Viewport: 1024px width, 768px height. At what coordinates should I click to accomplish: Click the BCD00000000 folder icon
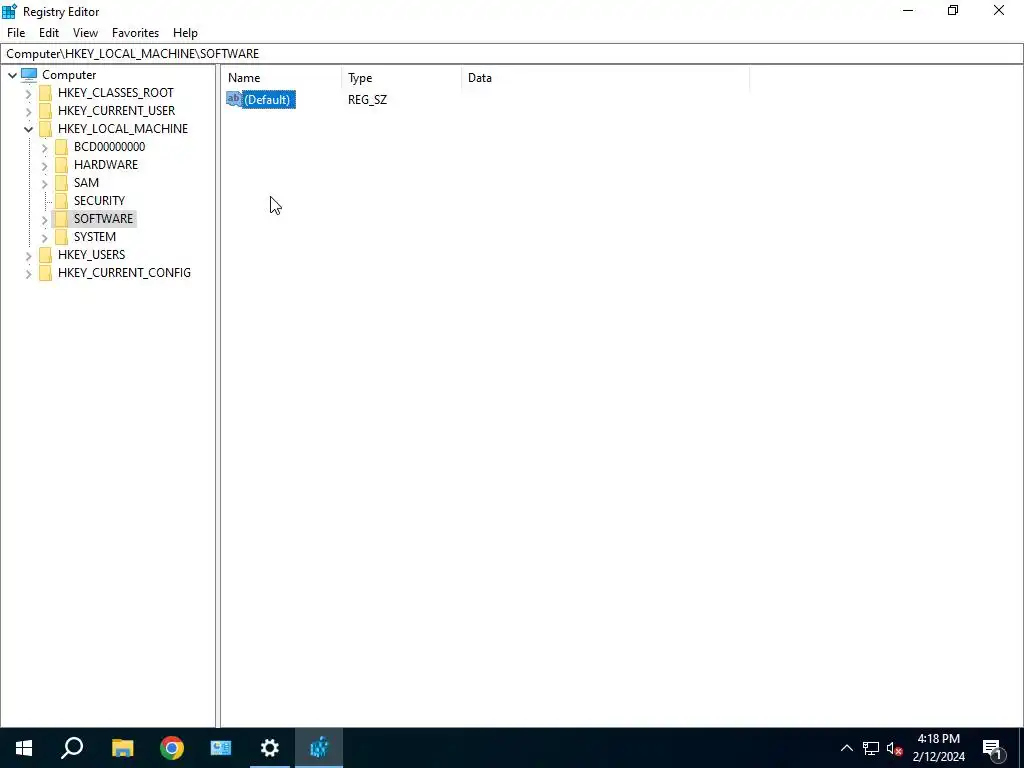pos(61,147)
